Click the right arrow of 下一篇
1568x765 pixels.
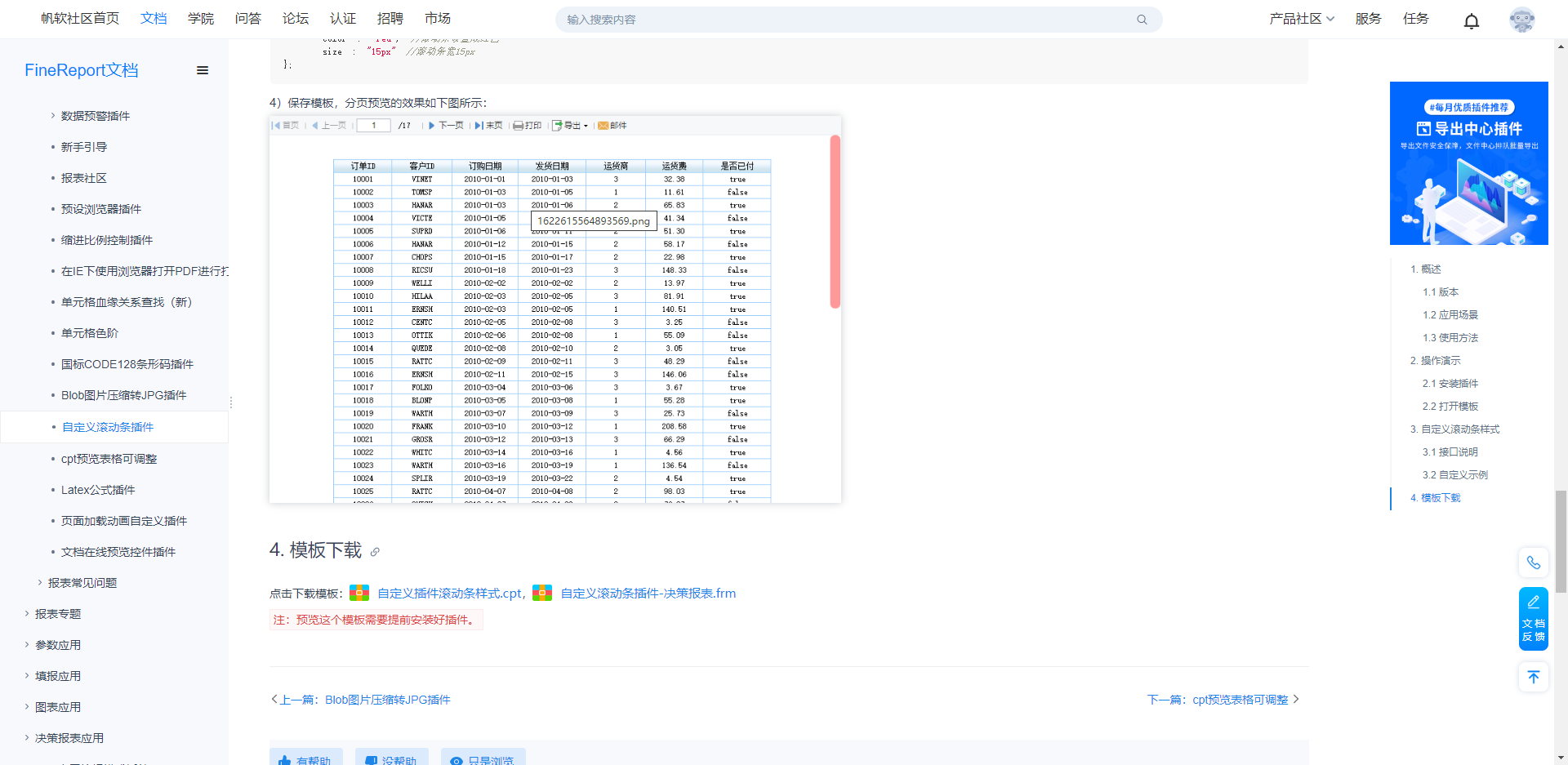coord(1296,700)
